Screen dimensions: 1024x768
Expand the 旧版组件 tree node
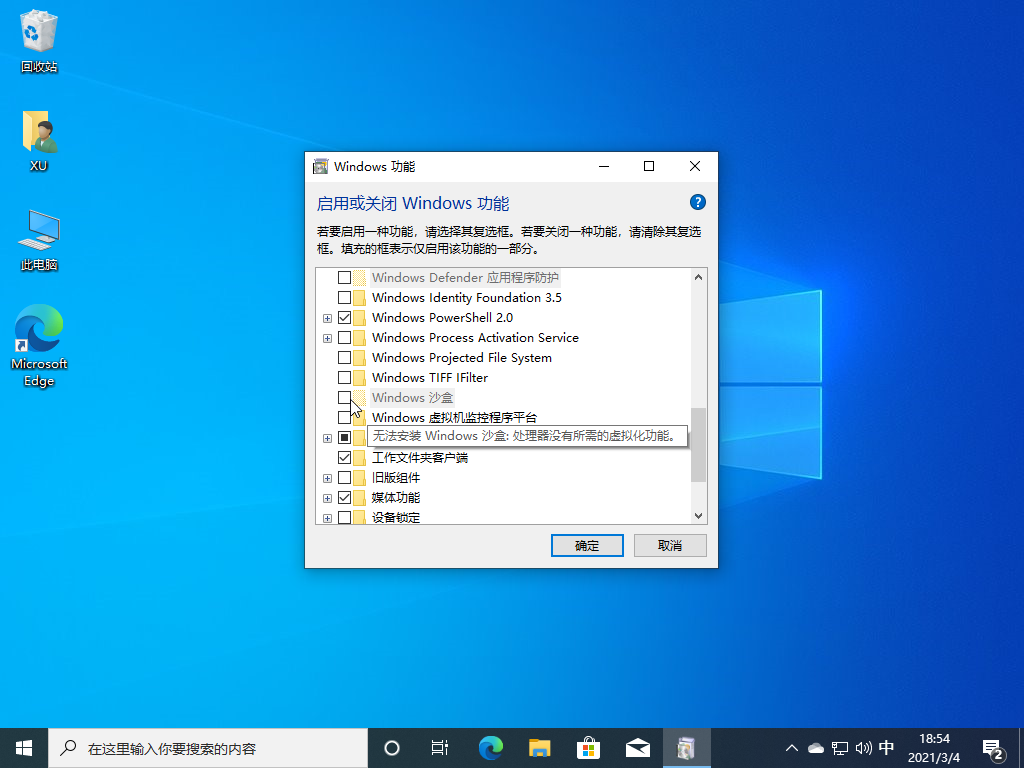pos(327,478)
